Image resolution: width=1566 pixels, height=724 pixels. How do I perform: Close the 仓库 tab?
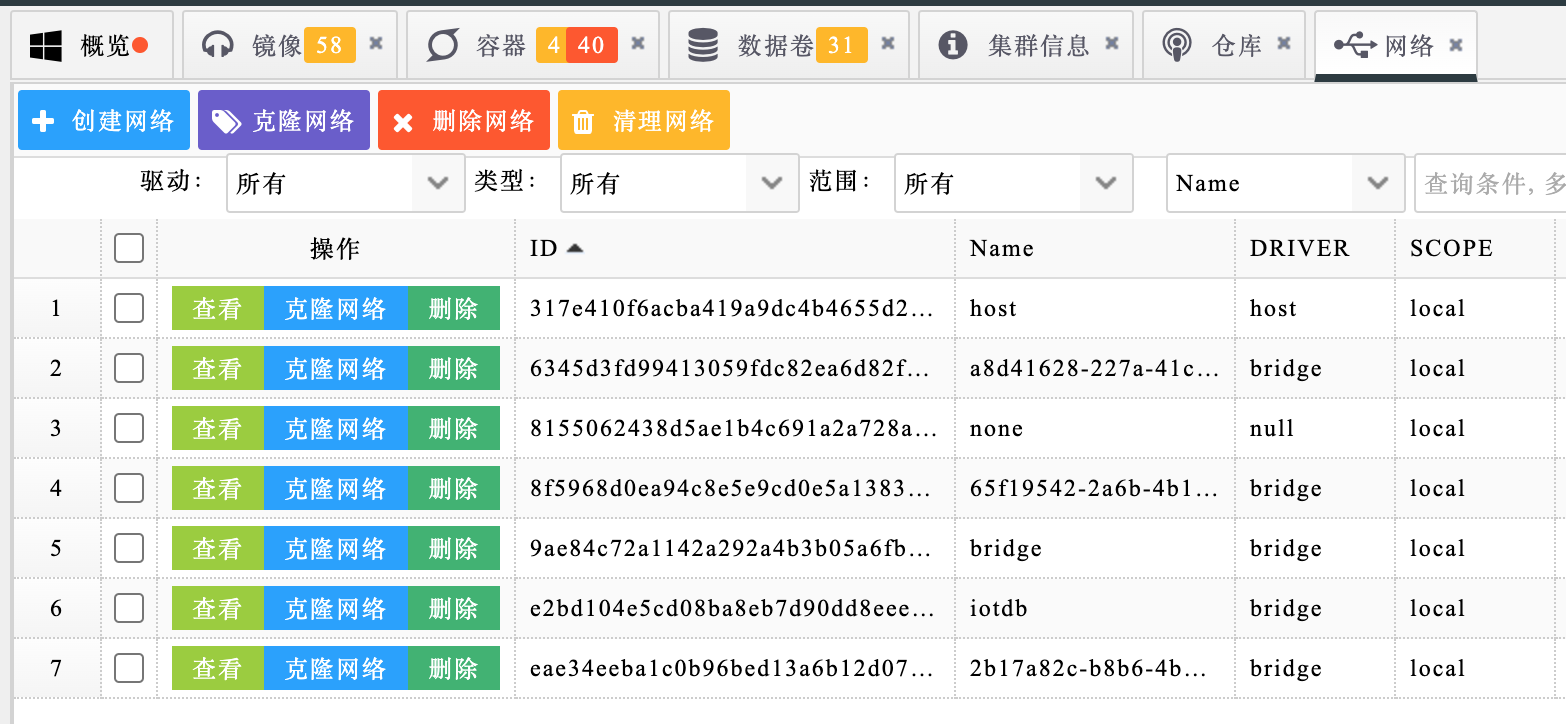pos(1284,44)
